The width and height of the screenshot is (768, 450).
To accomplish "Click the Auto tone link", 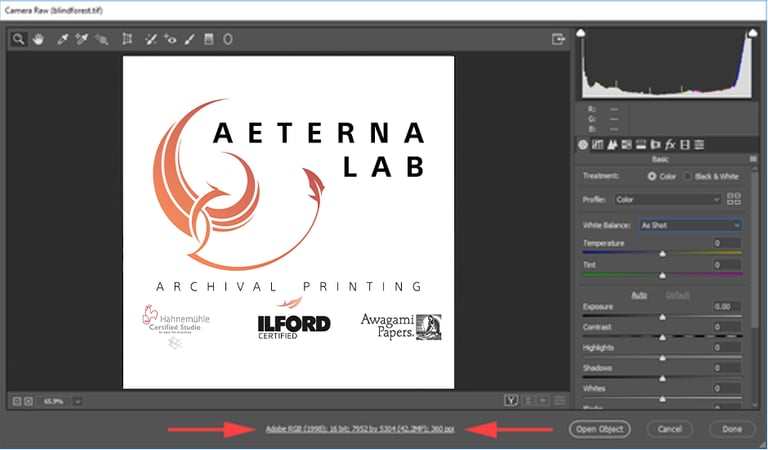I will pyautogui.click(x=639, y=295).
